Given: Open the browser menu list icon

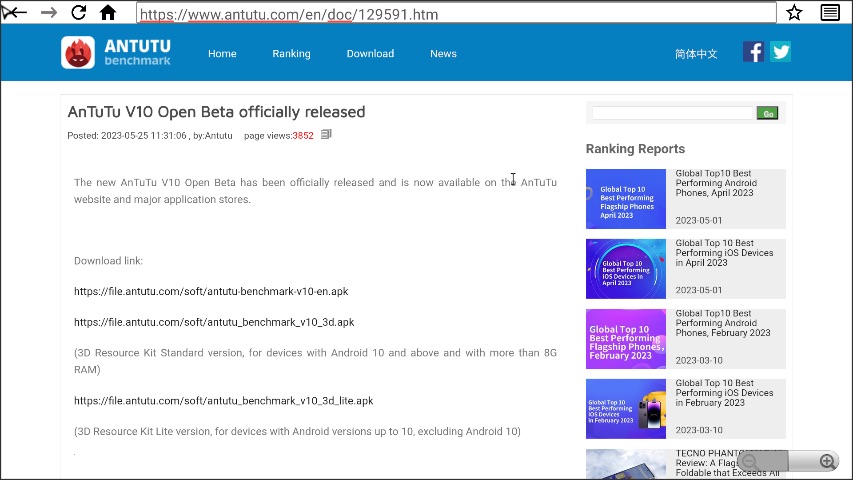Looking at the screenshot, I should click(830, 12).
